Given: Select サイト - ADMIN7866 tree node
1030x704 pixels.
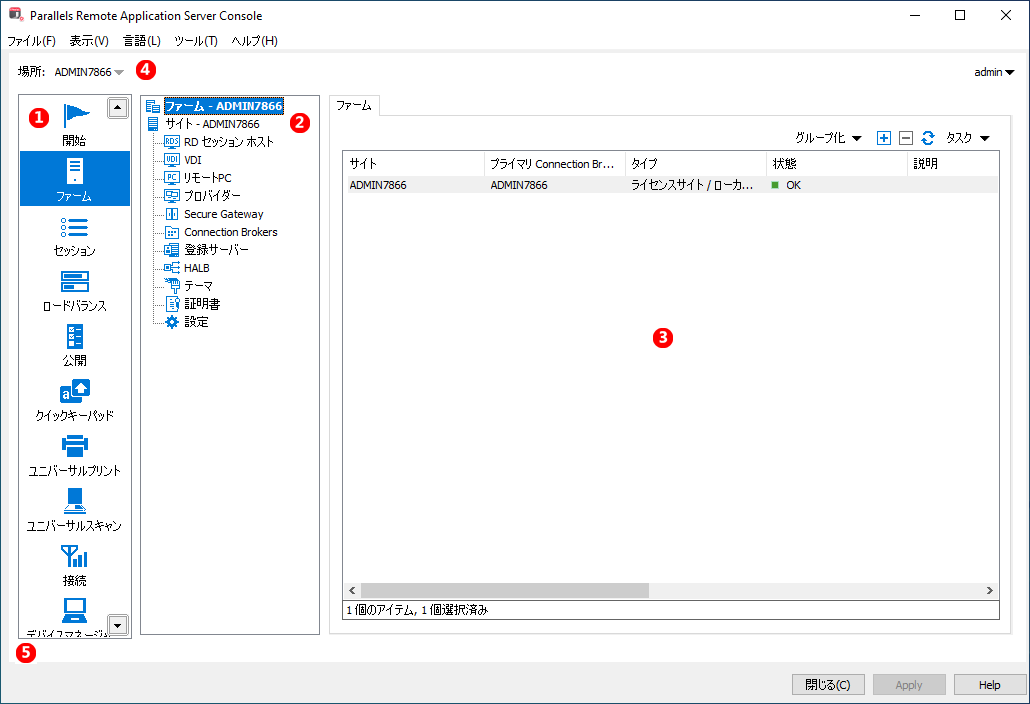Looking at the screenshot, I should coord(212,123).
